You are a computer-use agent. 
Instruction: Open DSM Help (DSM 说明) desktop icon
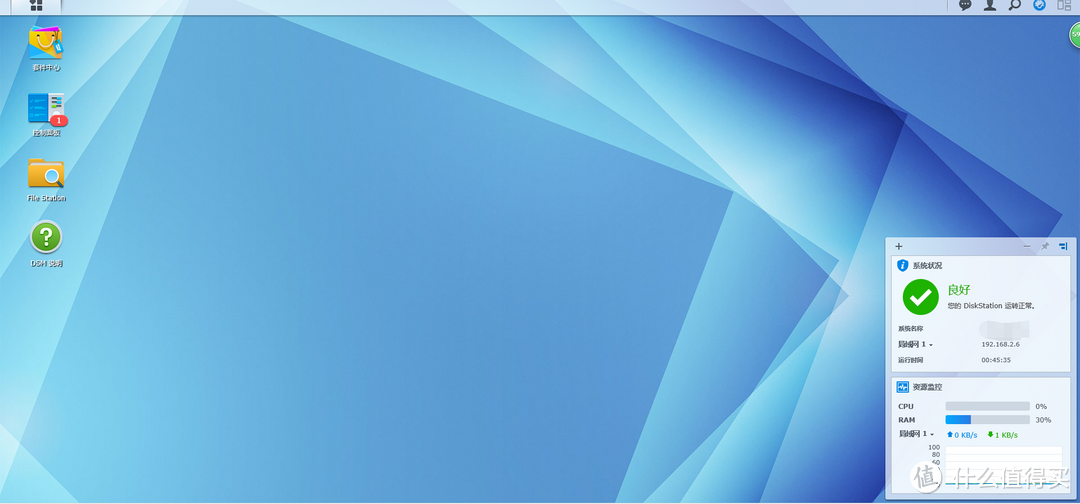pyautogui.click(x=46, y=237)
